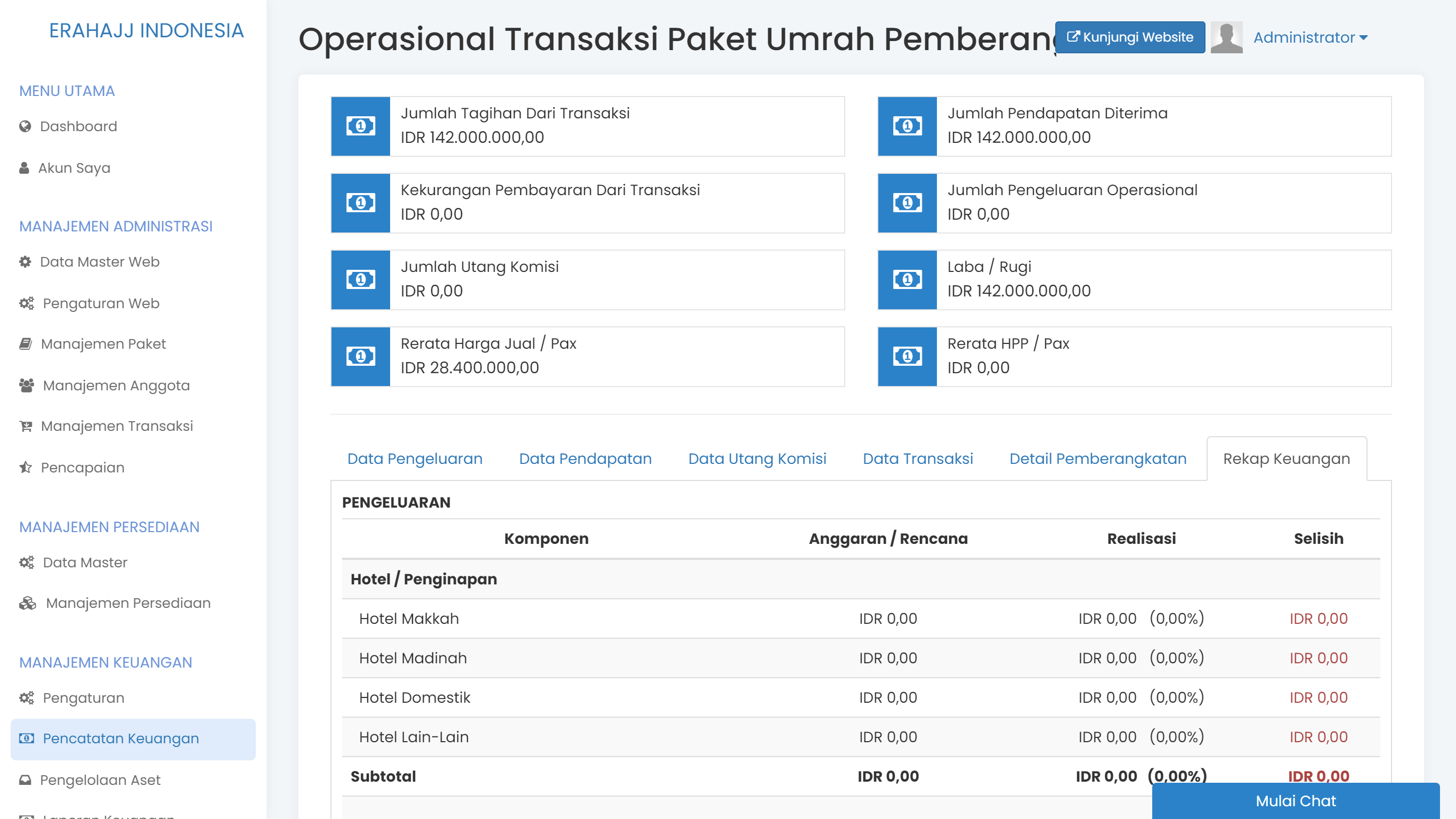
Task: Click the Selisih column header
Action: [x=1318, y=539]
